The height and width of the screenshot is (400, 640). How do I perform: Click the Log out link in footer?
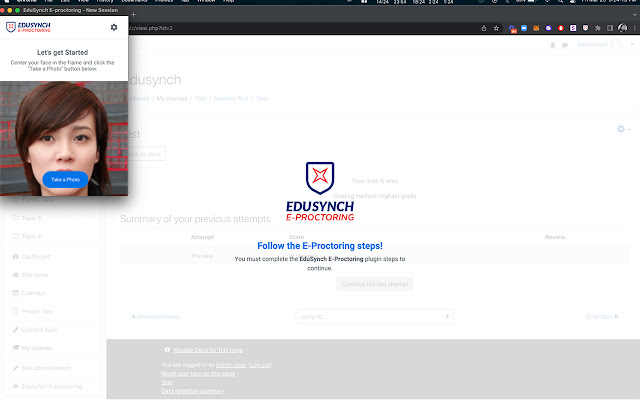tap(260, 365)
